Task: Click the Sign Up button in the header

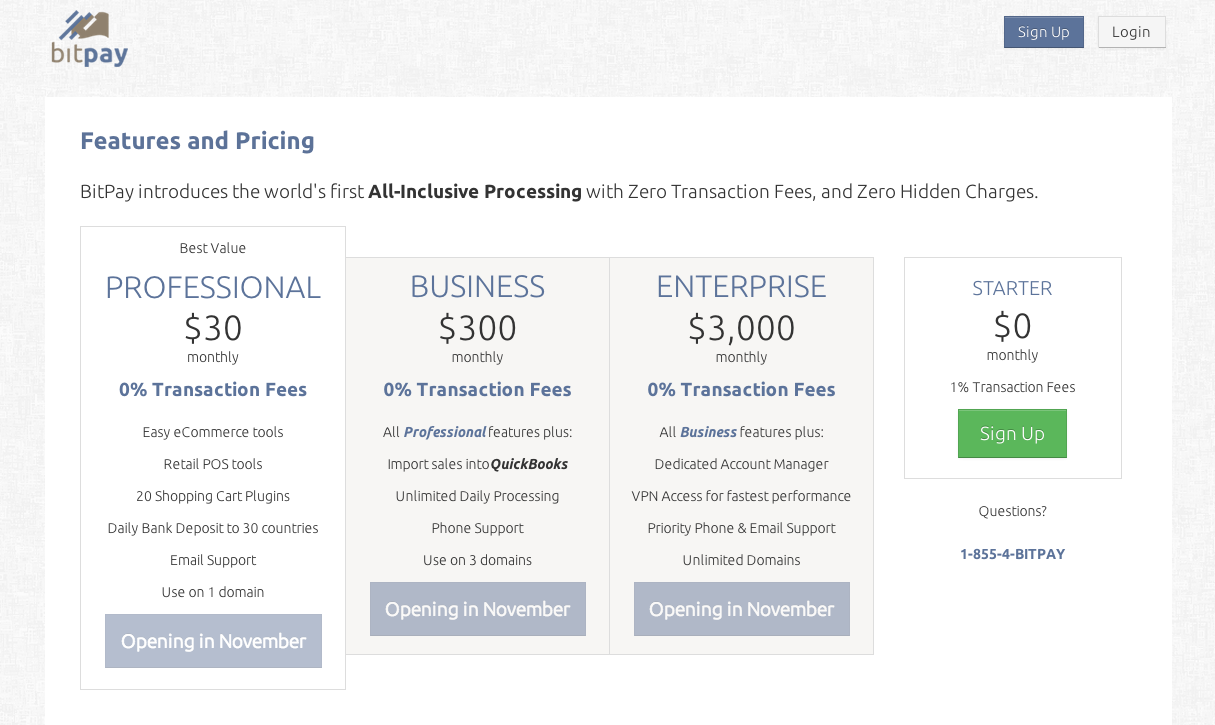Action: coord(1043,31)
